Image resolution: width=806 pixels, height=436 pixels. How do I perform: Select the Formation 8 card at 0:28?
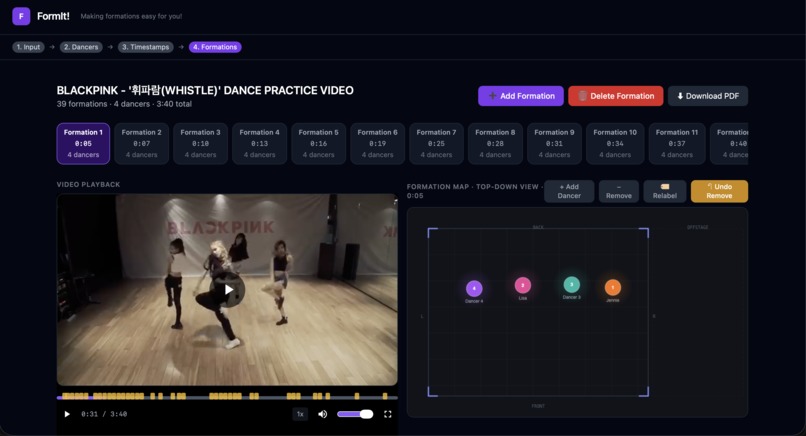pos(495,143)
